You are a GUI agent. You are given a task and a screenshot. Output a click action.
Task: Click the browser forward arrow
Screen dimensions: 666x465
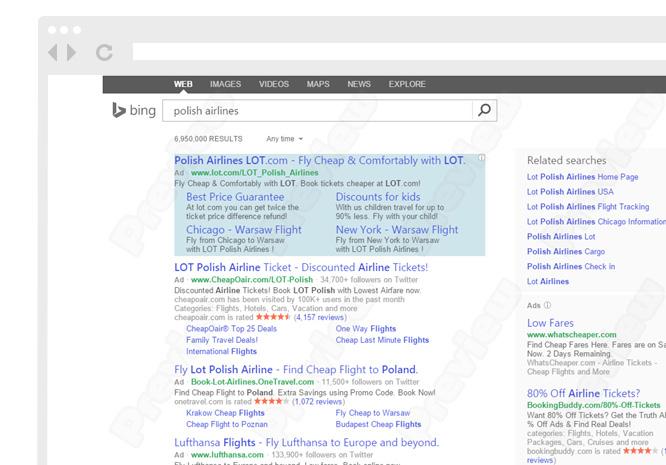[71, 53]
